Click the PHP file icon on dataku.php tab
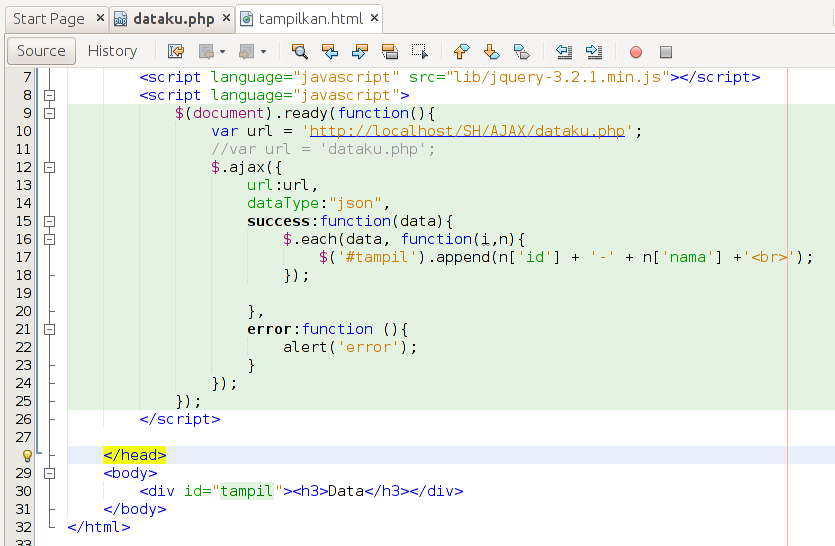 click(121, 19)
